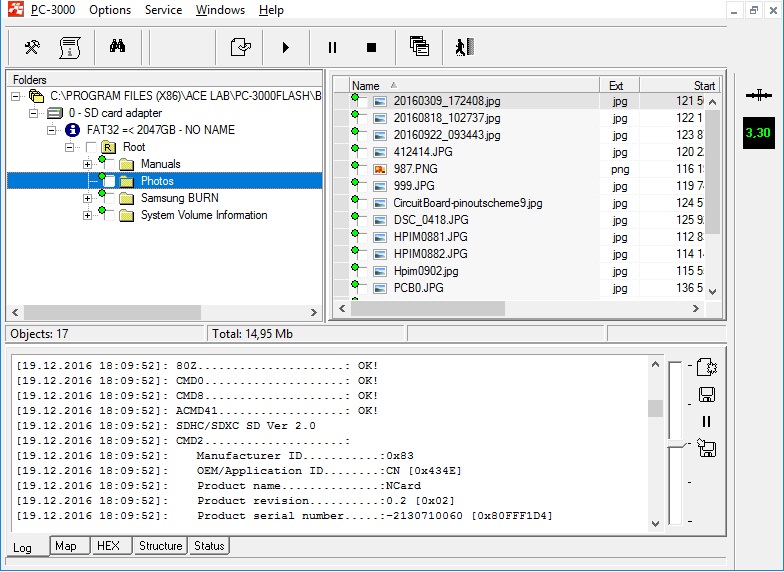
Task: Click the cascading windows toolbar icon
Action: (x=419, y=46)
